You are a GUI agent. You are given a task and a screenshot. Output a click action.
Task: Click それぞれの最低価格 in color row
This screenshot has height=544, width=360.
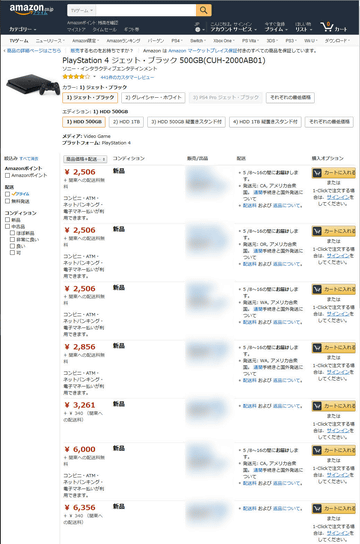290,98
